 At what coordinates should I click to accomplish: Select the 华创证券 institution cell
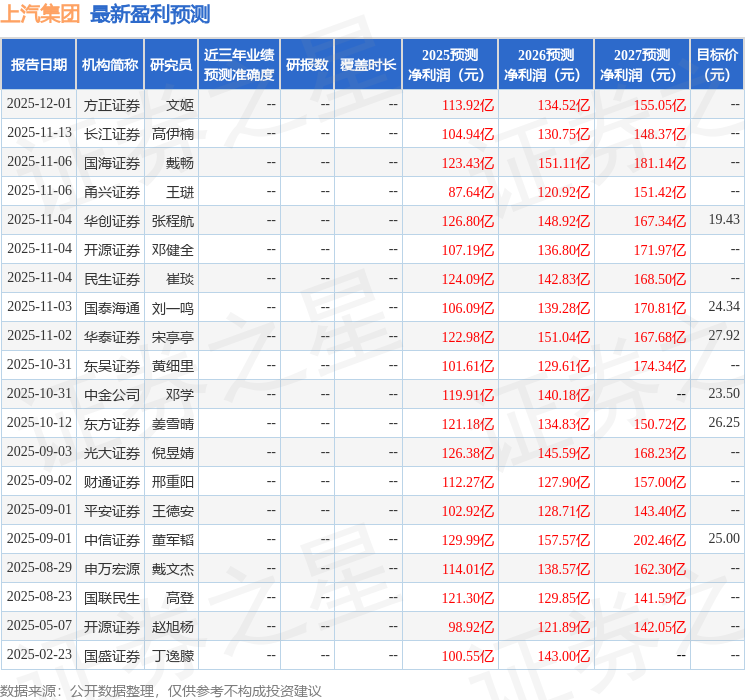112,221
